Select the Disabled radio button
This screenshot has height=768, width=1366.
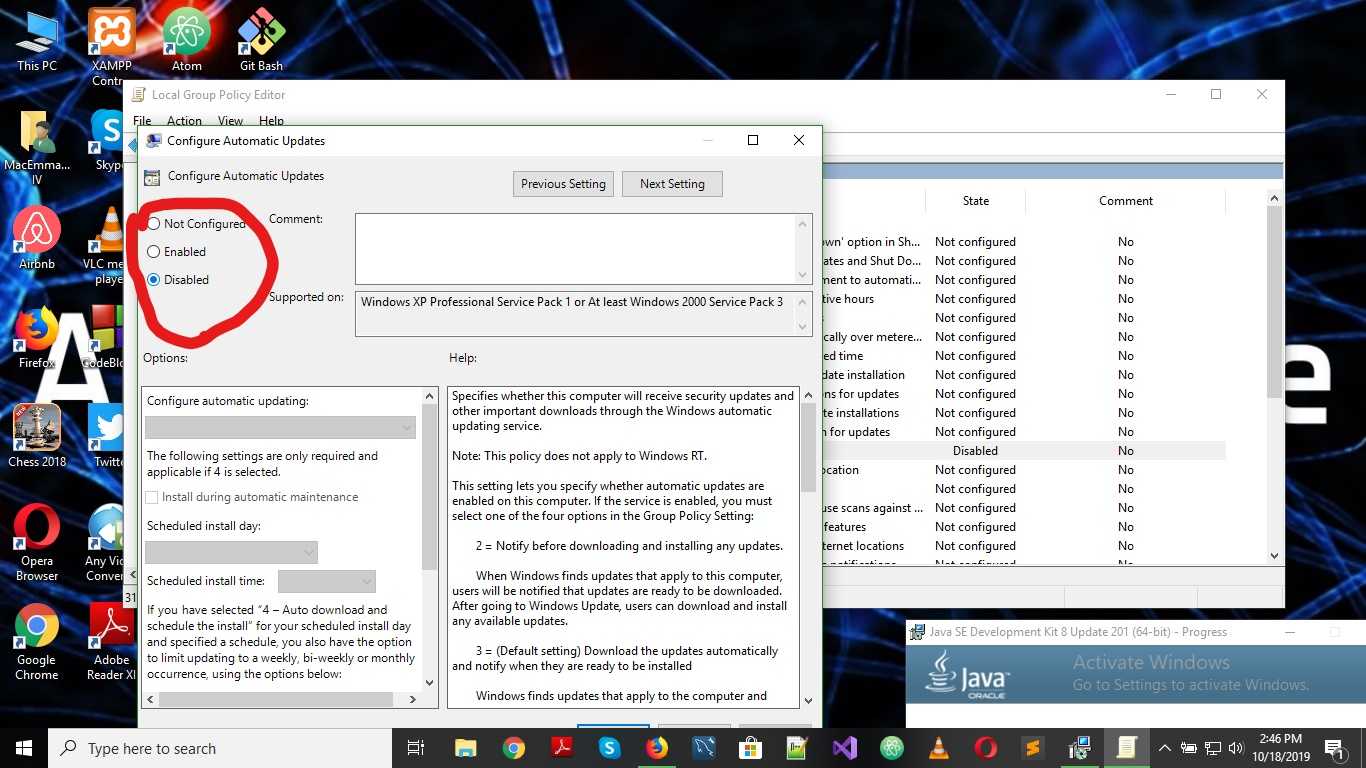[x=154, y=280]
